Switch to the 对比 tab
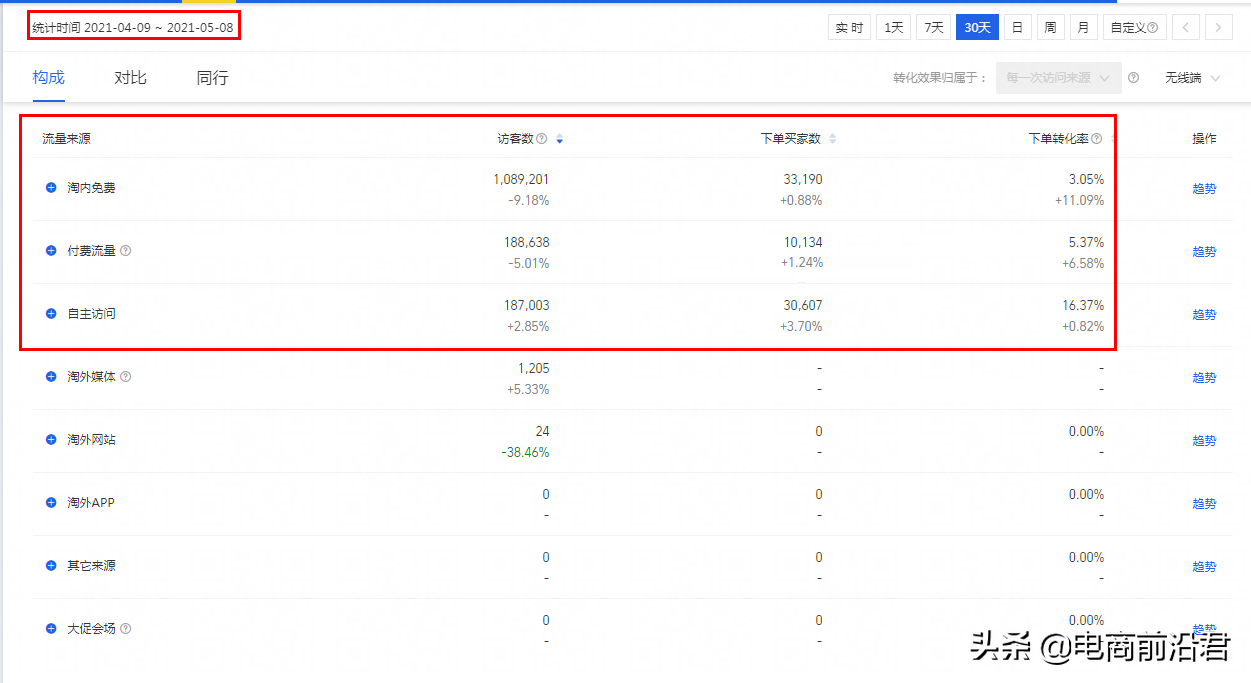Viewport: 1251px width, 683px height. pos(130,77)
